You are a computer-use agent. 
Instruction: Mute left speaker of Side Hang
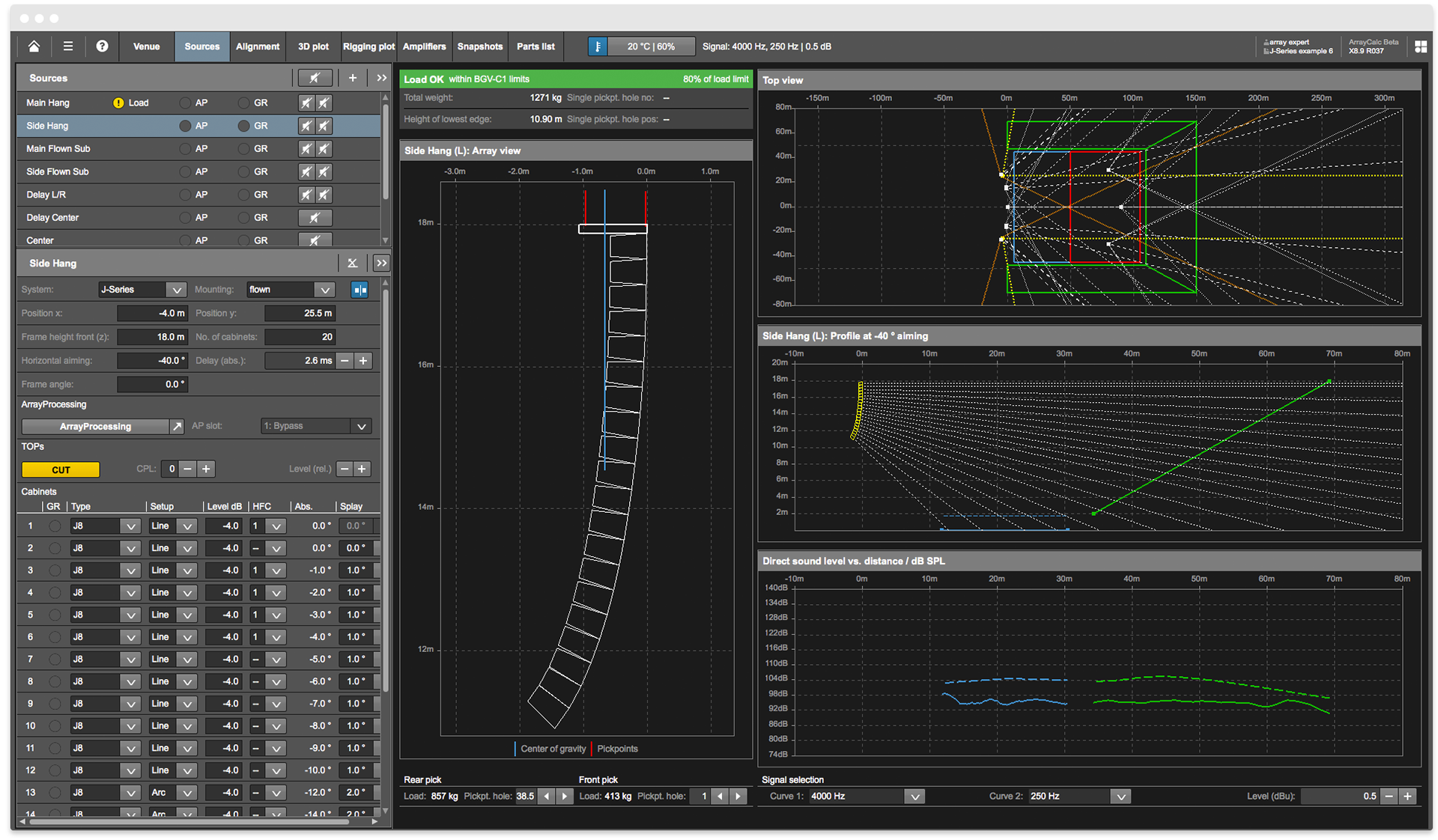[306, 126]
